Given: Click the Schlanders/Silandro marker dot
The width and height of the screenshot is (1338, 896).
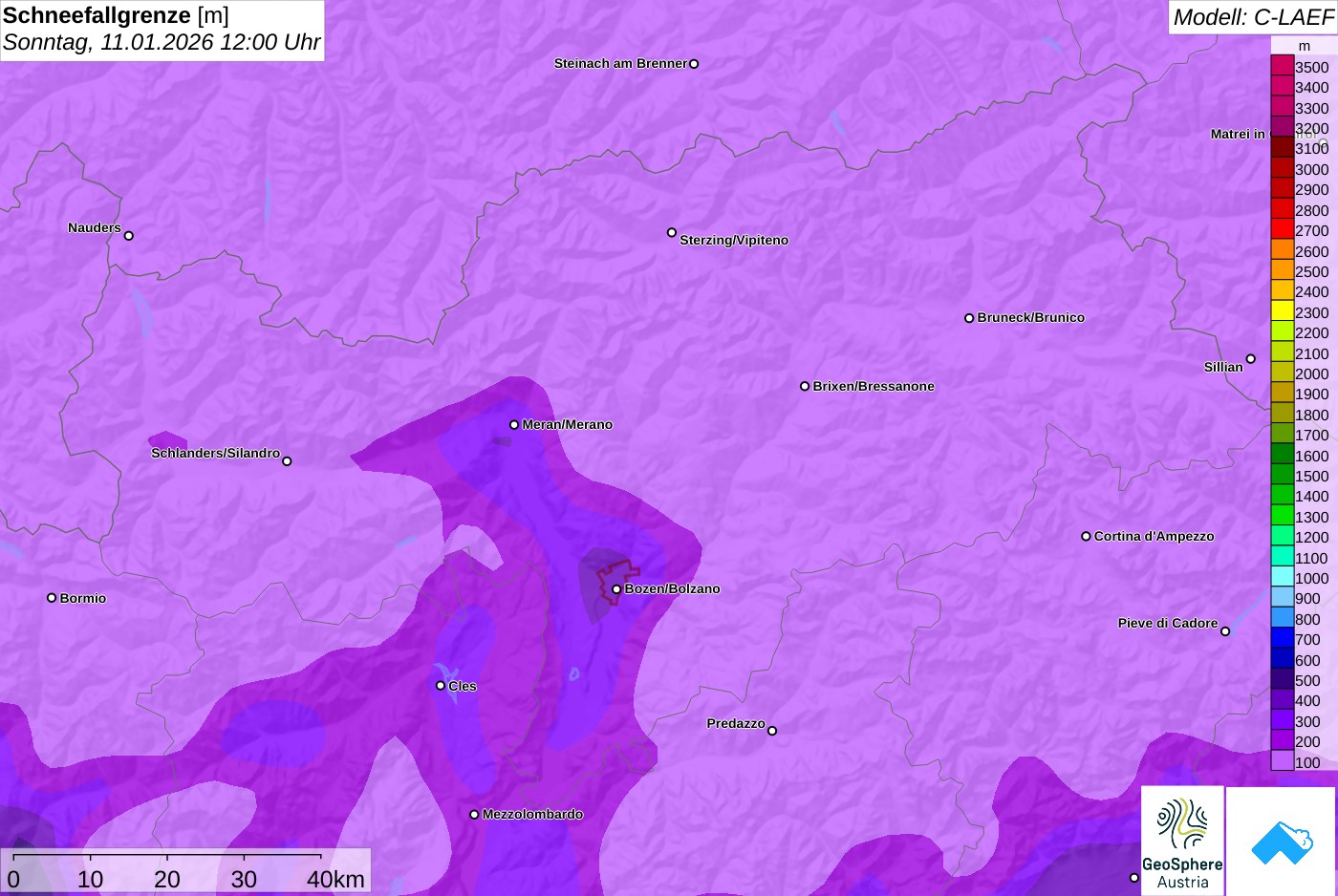Looking at the screenshot, I should point(287,461).
